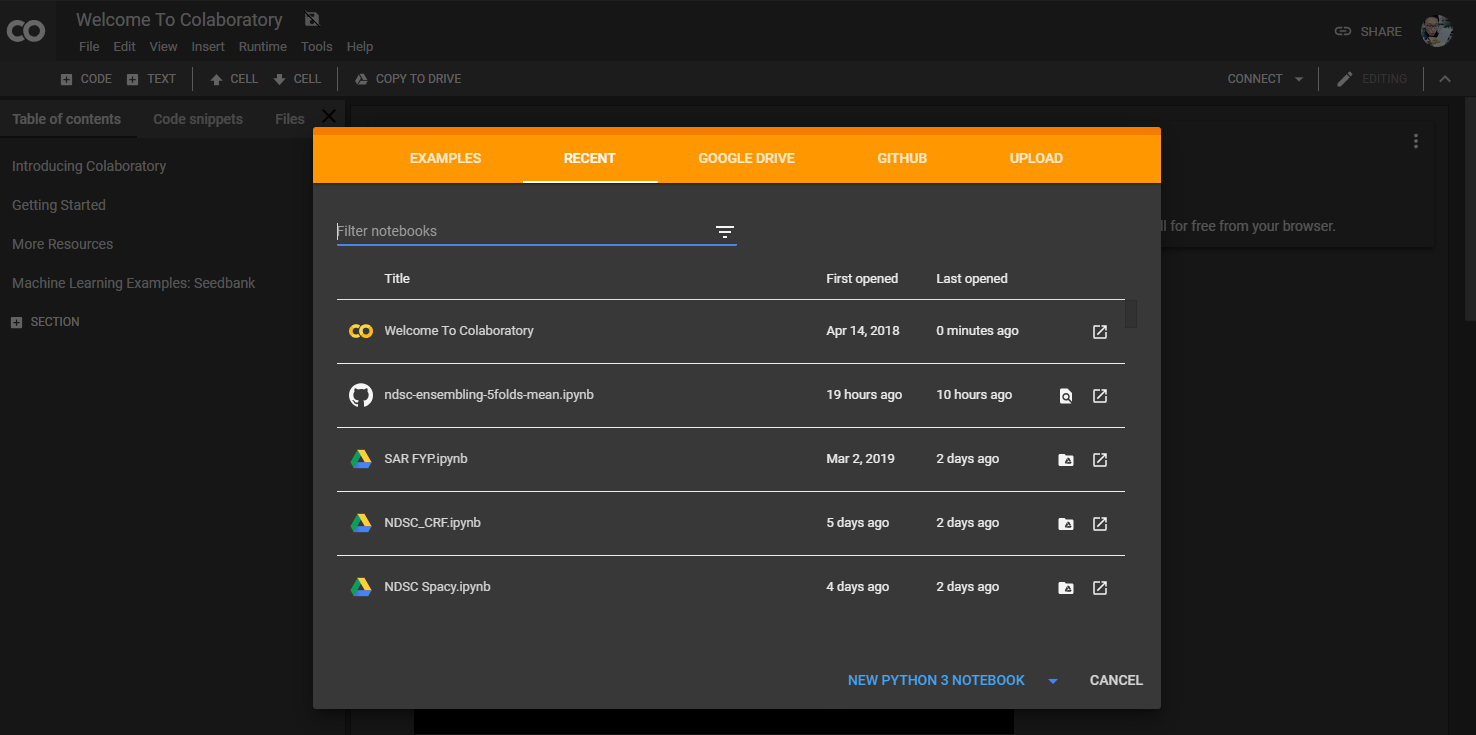The height and width of the screenshot is (735, 1476).
Task: Switch to the Table of contents tab
Action: click(x=66, y=119)
